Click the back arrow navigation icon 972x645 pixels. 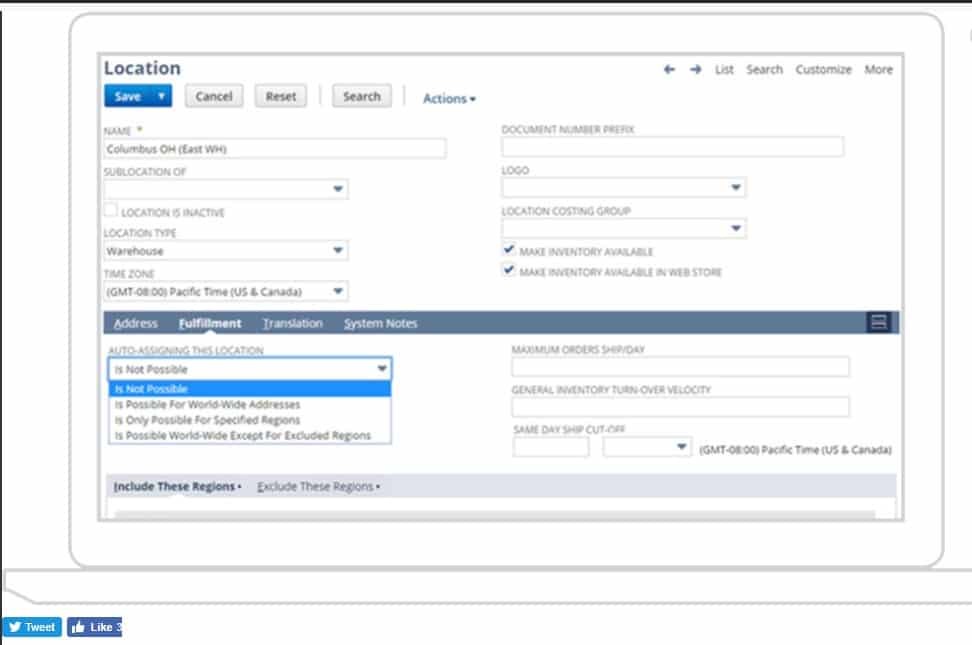669,69
